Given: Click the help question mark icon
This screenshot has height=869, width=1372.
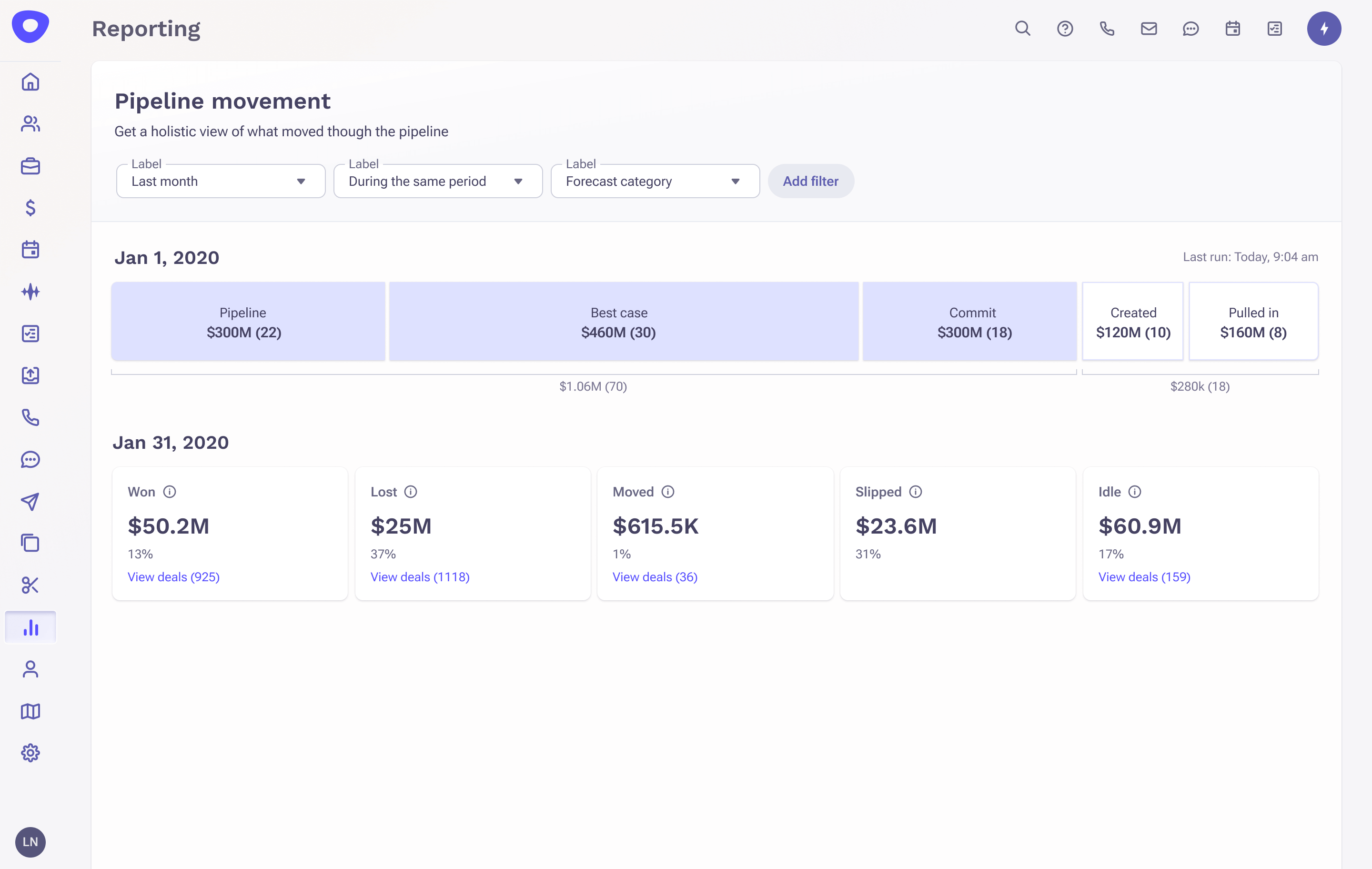Looking at the screenshot, I should [x=1064, y=29].
